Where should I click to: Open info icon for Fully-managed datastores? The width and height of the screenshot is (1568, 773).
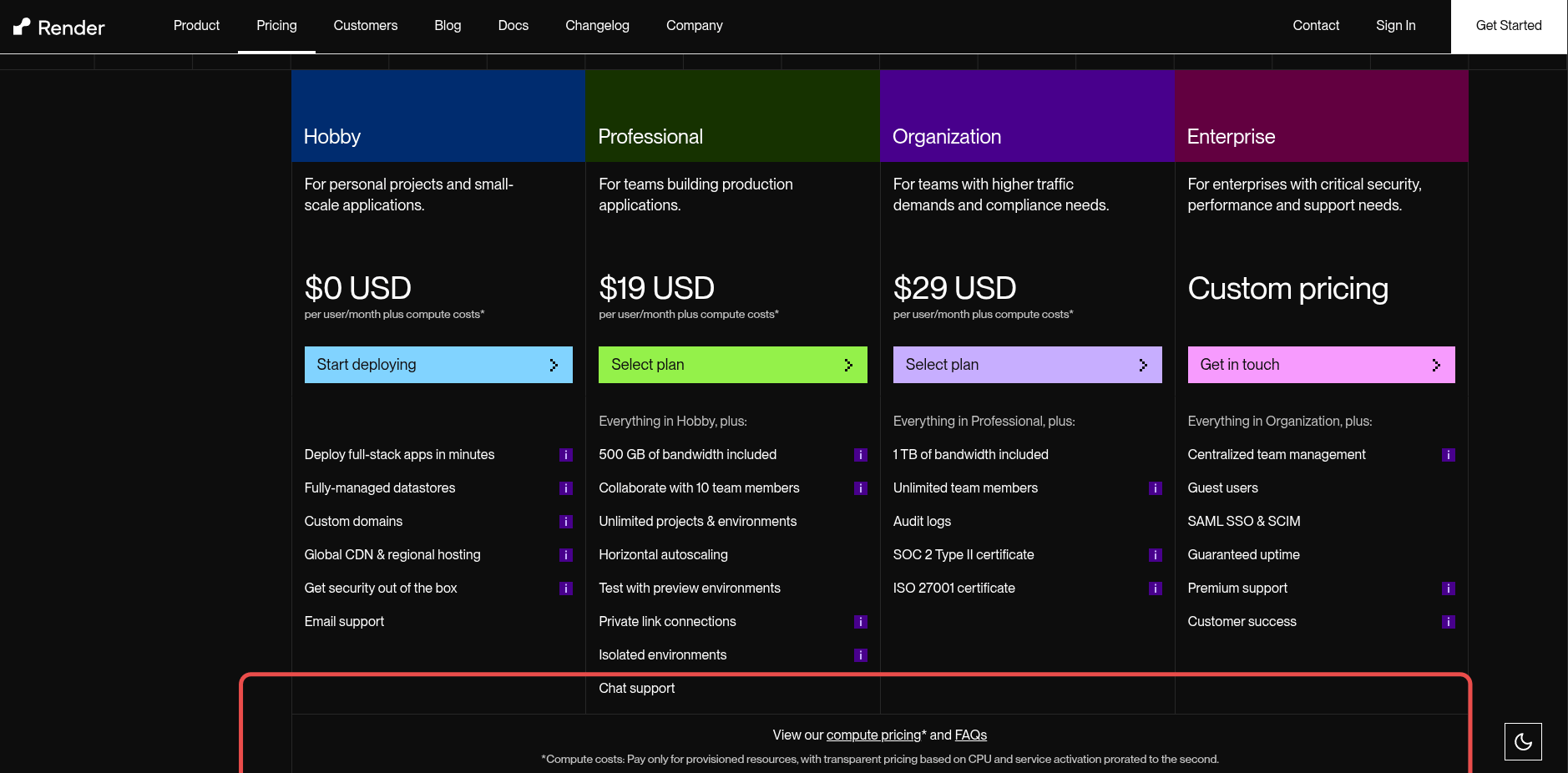coord(565,488)
